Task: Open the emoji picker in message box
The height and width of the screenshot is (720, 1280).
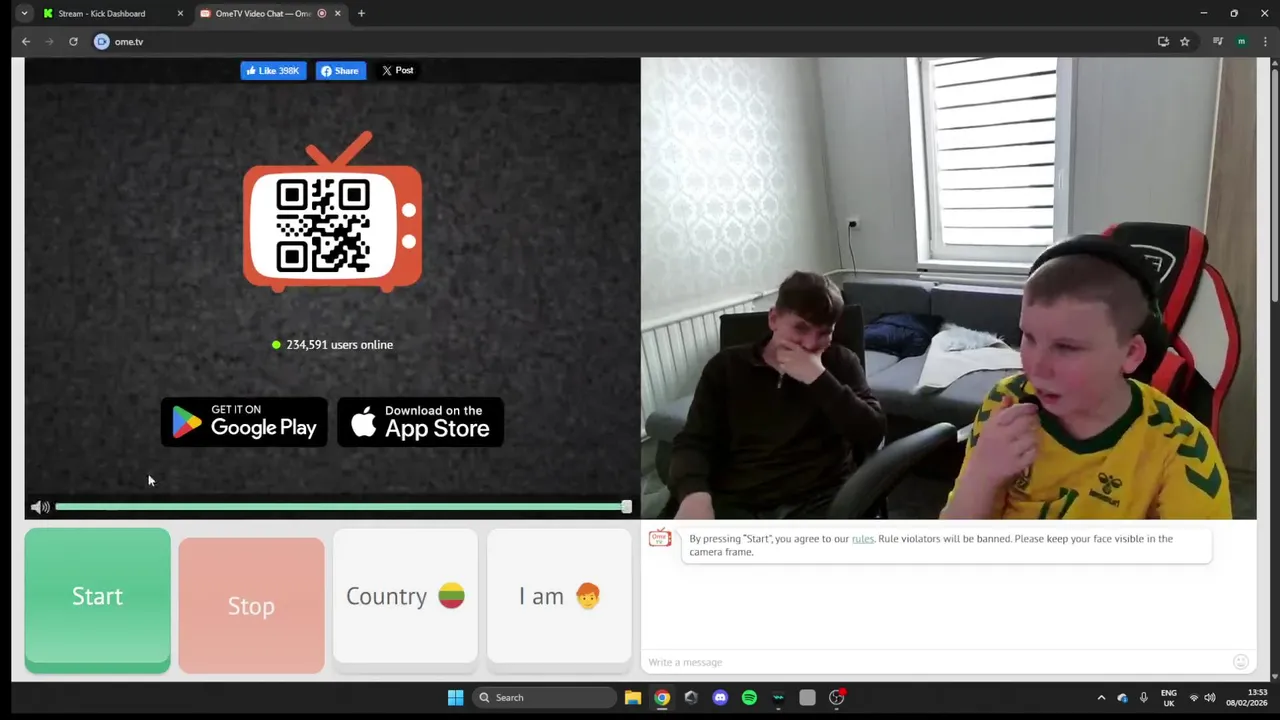Action: [x=1241, y=662]
